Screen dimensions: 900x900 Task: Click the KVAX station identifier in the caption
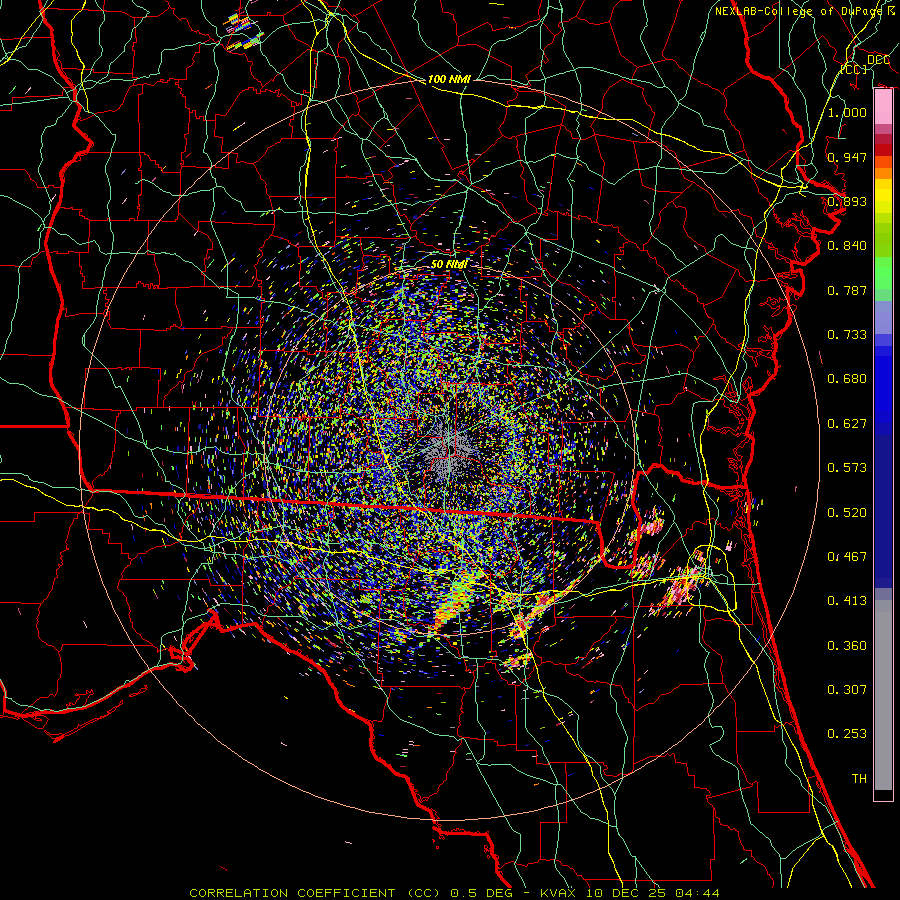558,893
